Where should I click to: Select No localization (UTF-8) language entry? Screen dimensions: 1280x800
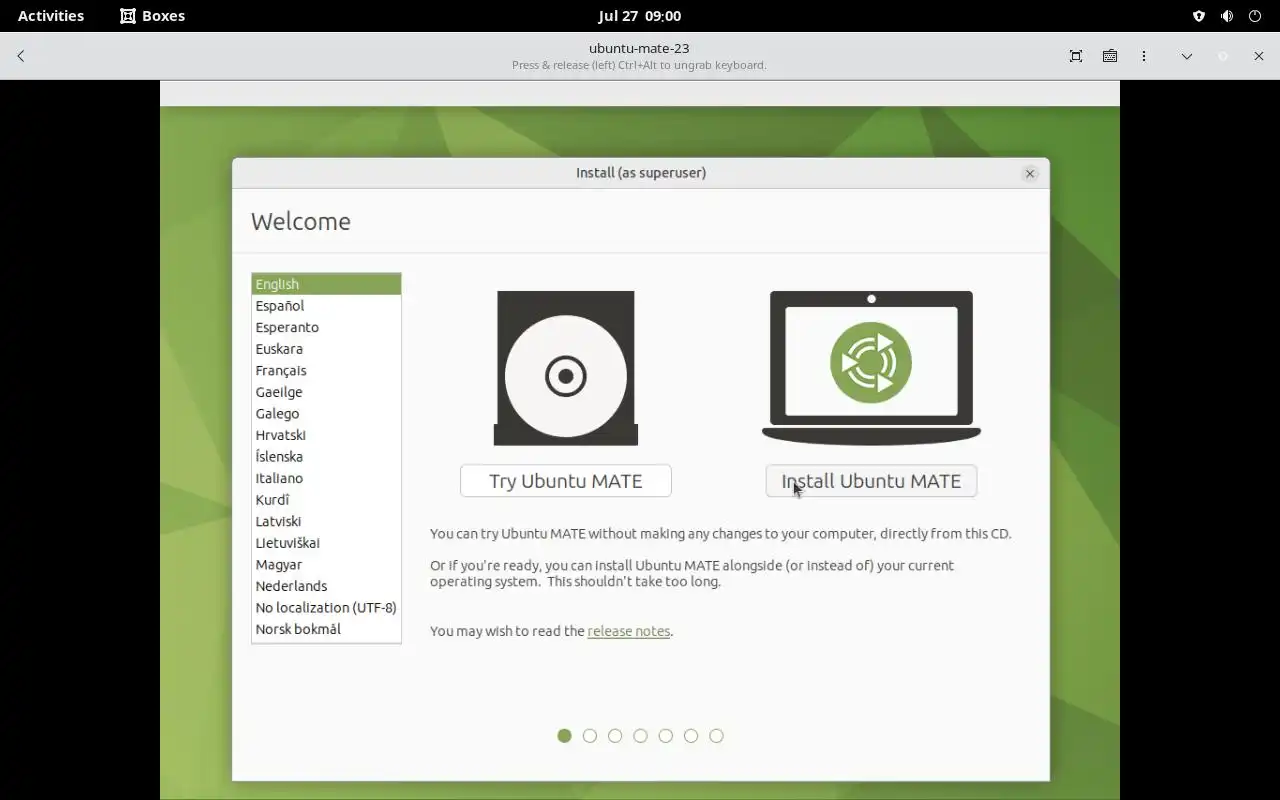tap(326, 607)
